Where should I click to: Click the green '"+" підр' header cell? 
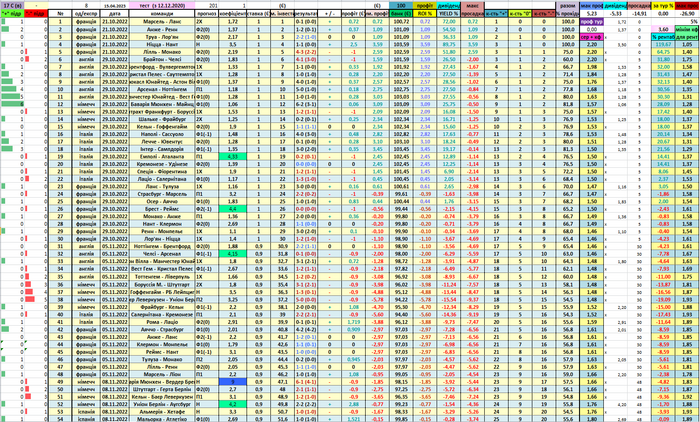point(12,14)
